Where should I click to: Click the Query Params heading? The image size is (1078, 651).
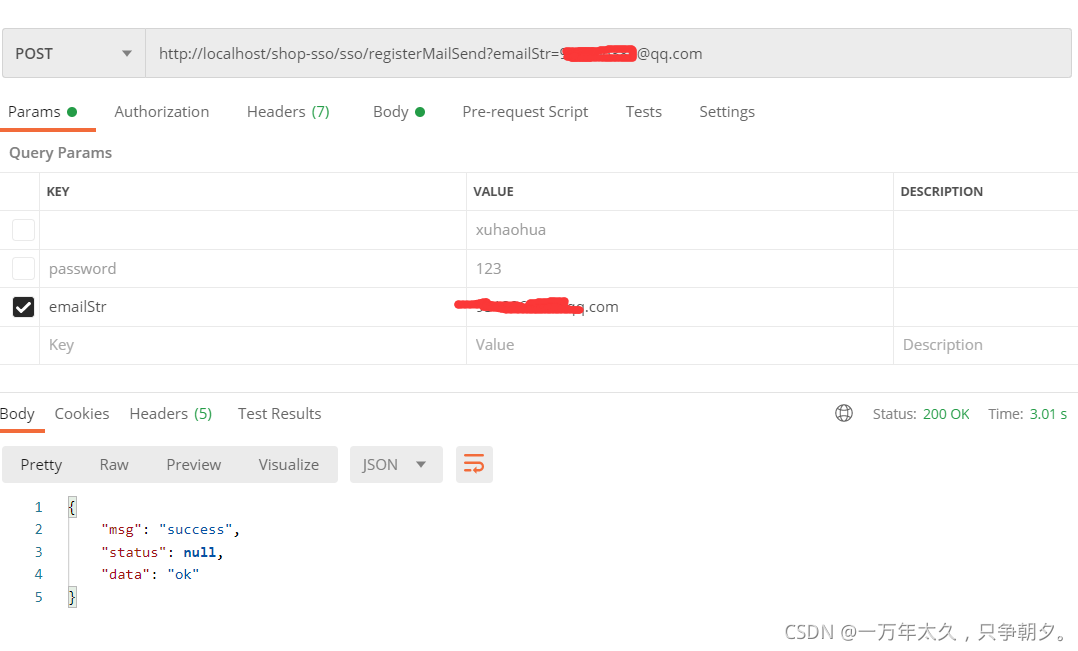coord(60,153)
